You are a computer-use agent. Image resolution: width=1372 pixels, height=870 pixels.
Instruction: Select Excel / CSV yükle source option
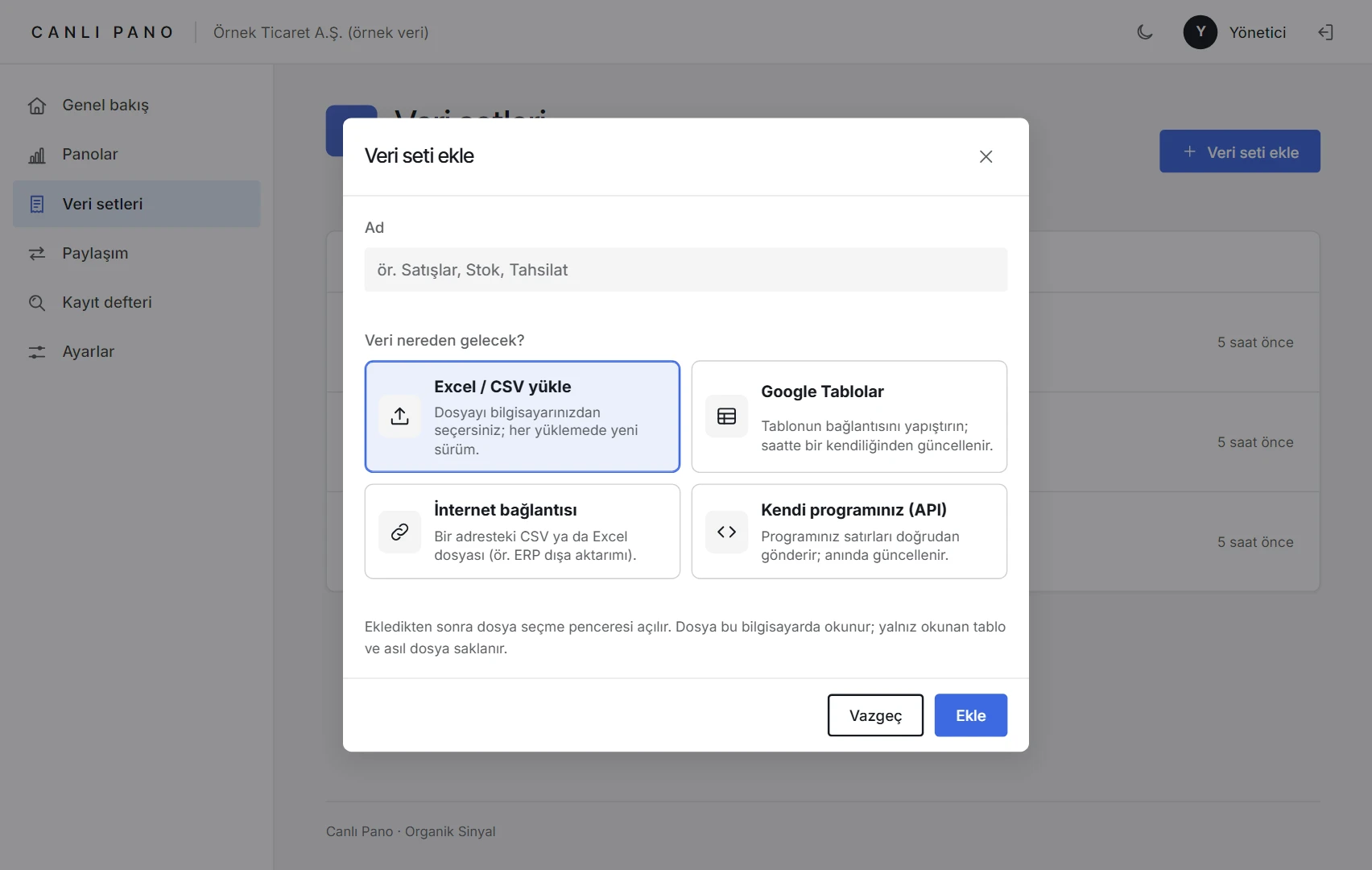523,416
